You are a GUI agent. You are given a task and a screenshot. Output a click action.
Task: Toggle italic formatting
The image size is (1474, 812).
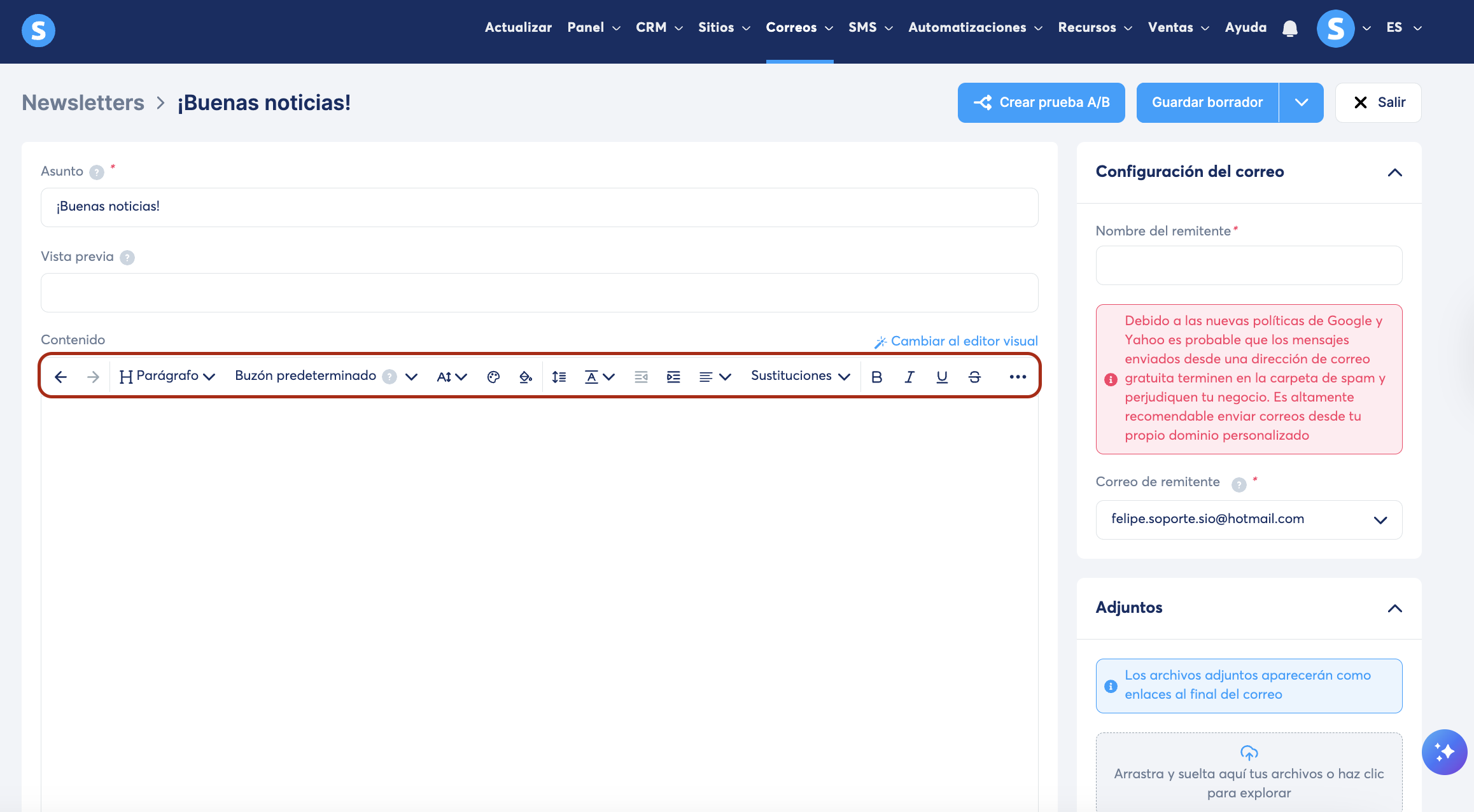tap(909, 377)
